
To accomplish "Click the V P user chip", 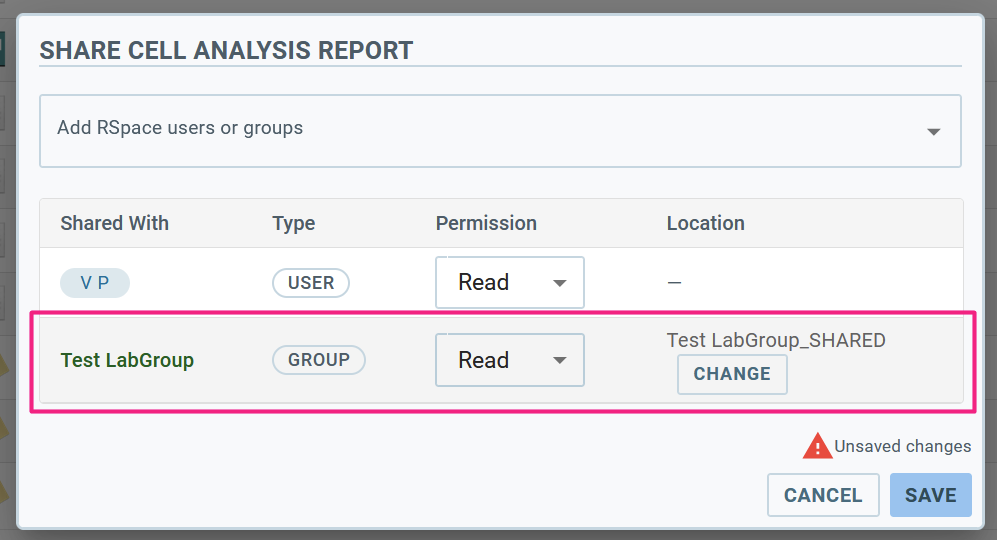I will click(x=95, y=283).
